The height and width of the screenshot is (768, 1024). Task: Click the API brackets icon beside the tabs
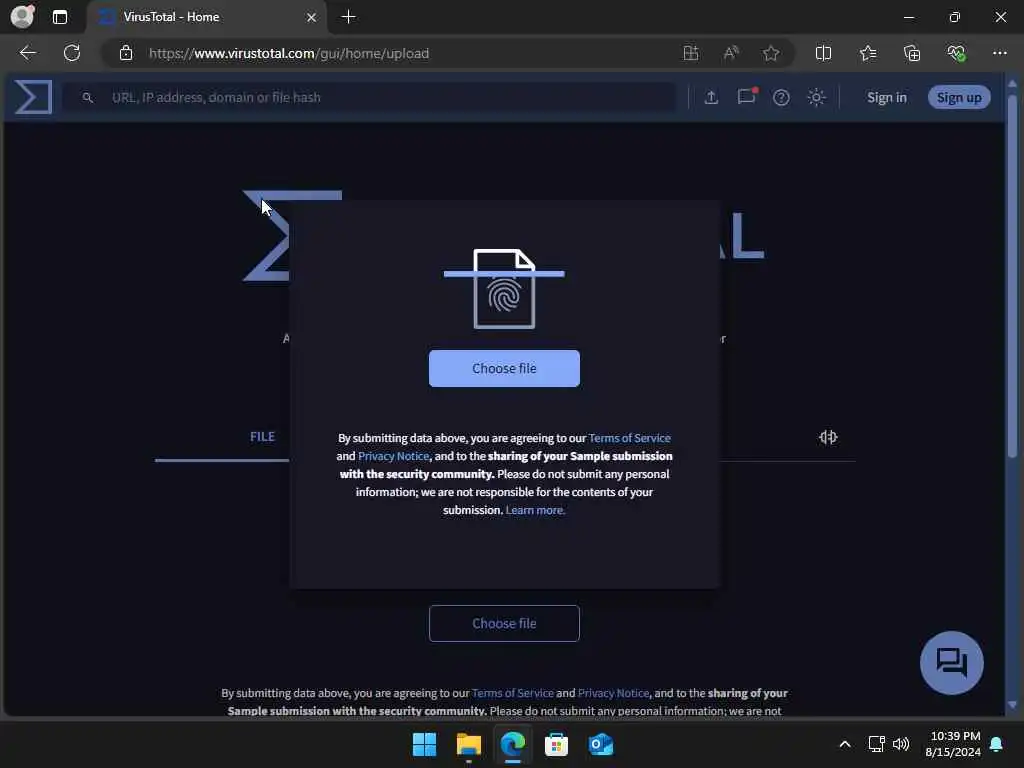[x=828, y=437]
